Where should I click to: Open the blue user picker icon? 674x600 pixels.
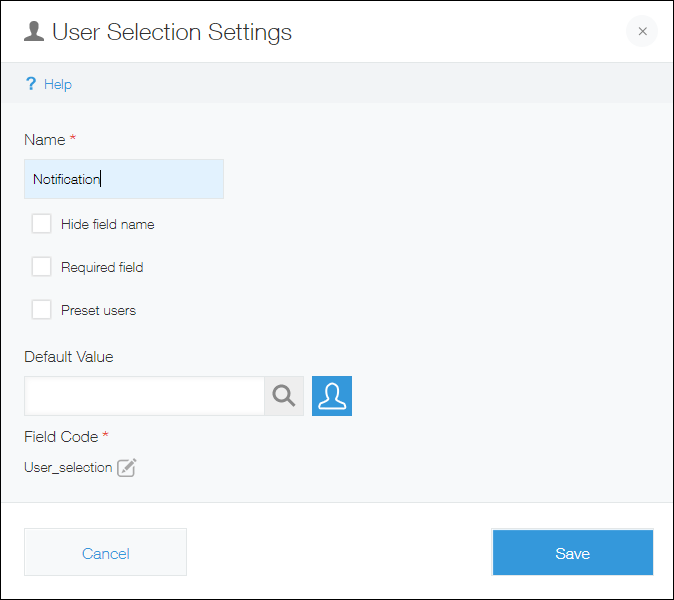pos(332,396)
